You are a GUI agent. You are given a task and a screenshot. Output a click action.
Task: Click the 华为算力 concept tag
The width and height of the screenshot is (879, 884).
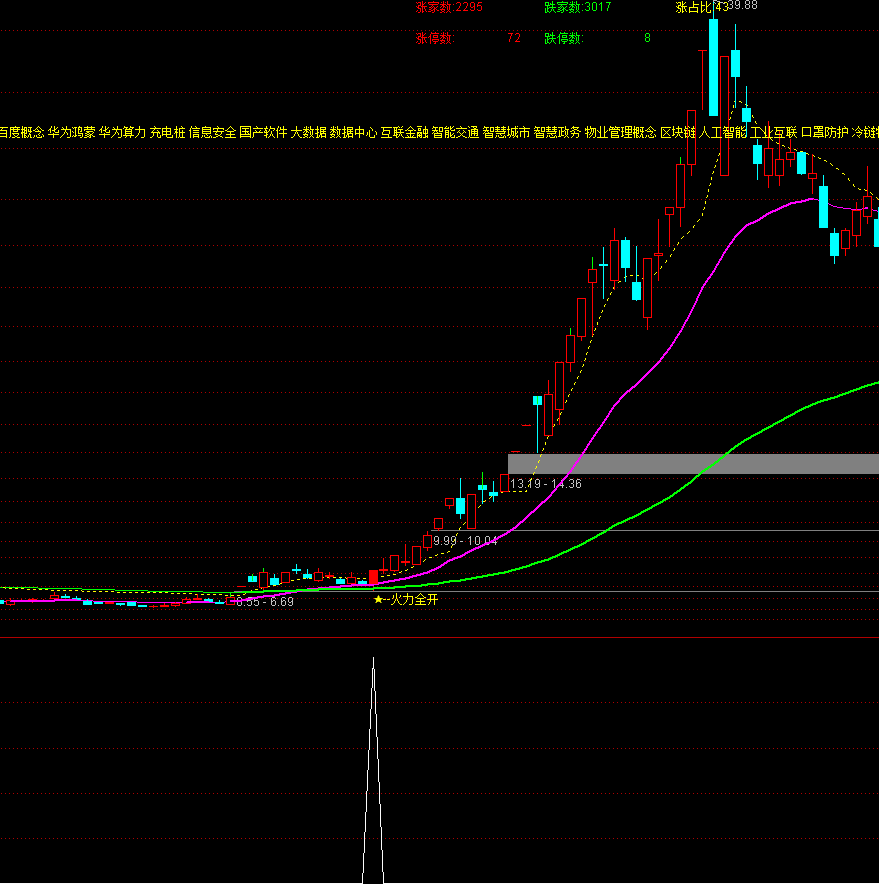[x=123, y=132]
